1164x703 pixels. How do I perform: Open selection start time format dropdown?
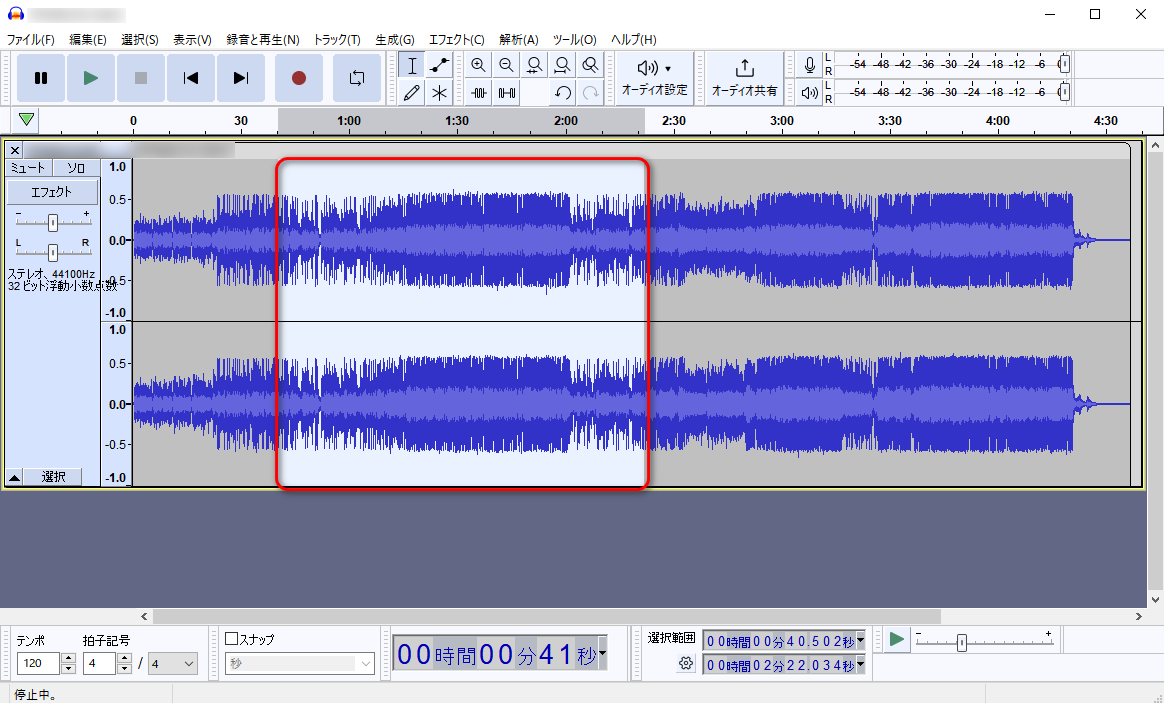[860, 640]
